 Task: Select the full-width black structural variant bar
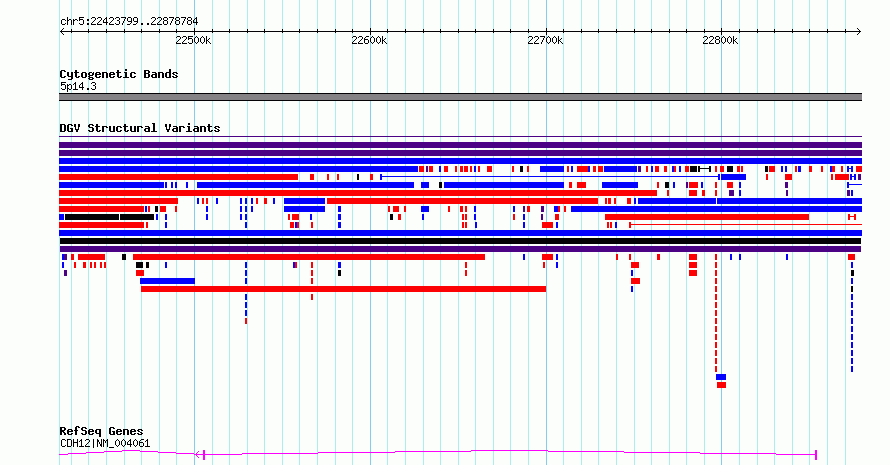[460, 241]
